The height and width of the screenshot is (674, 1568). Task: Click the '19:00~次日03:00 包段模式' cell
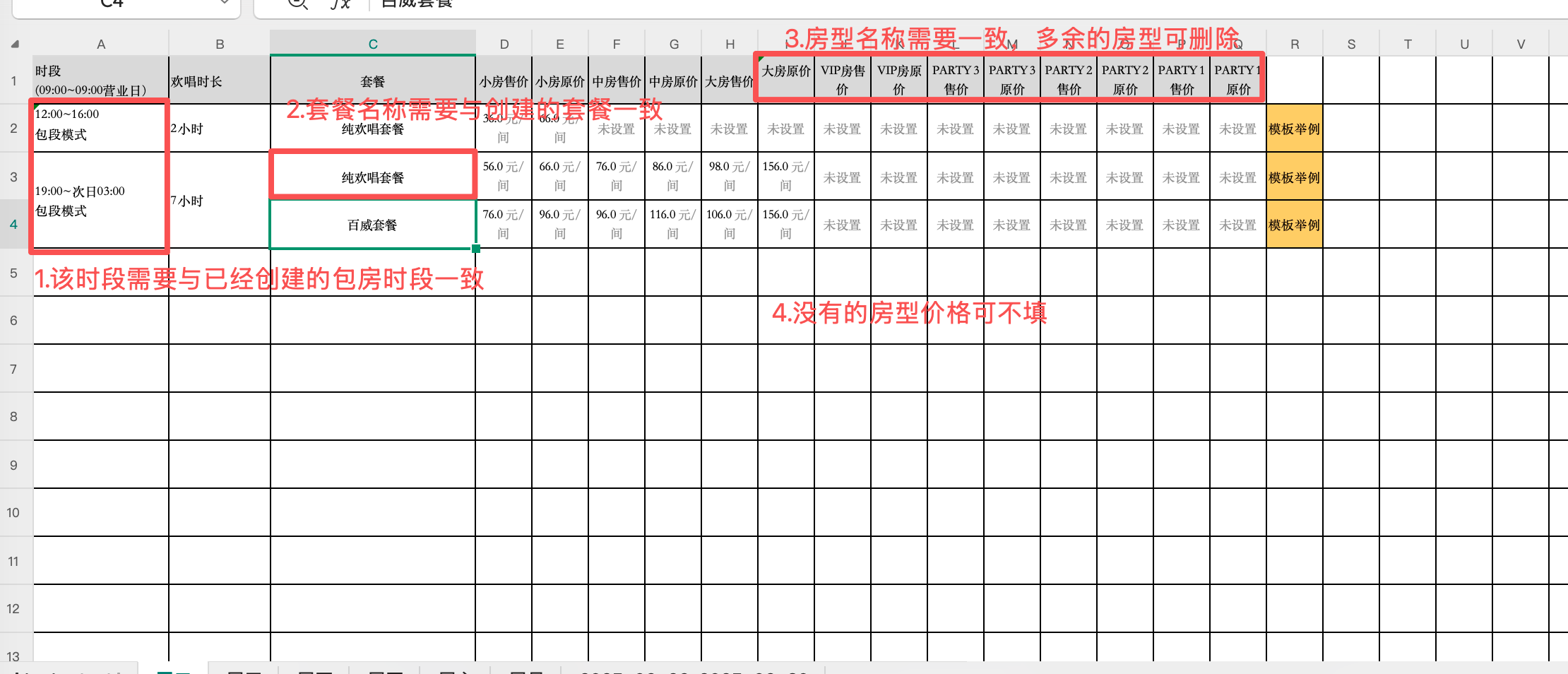101,201
